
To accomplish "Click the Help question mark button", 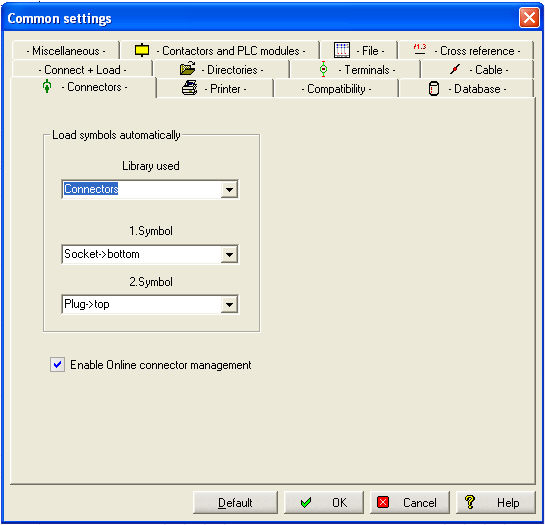I will (x=496, y=502).
